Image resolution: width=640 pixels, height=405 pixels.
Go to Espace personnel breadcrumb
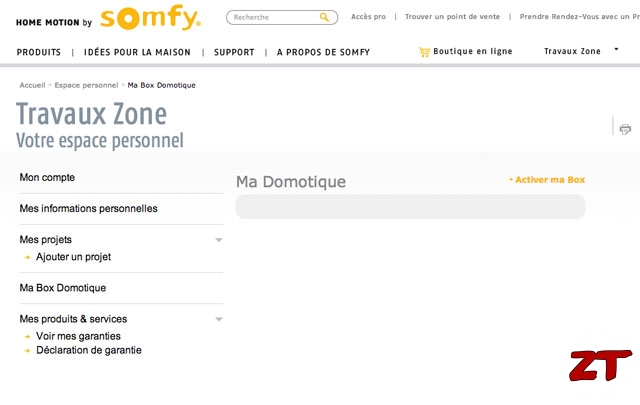pos(86,85)
